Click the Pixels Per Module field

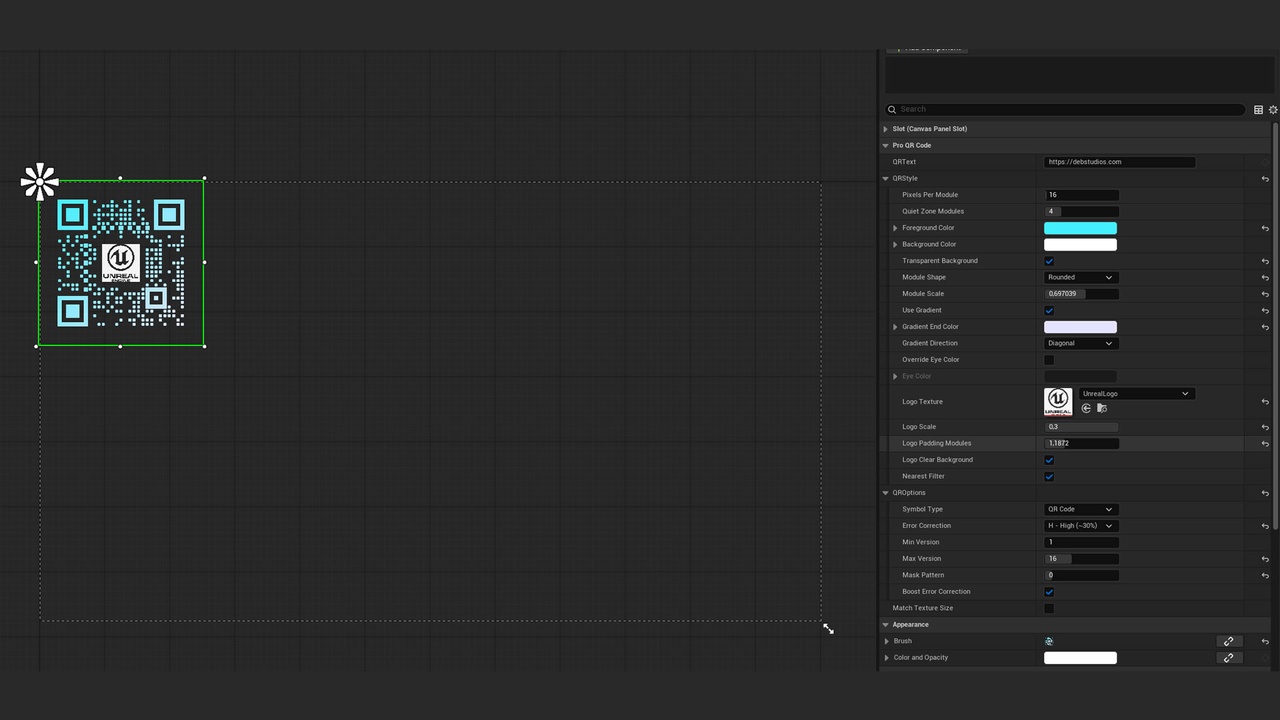pyautogui.click(x=1081, y=195)
